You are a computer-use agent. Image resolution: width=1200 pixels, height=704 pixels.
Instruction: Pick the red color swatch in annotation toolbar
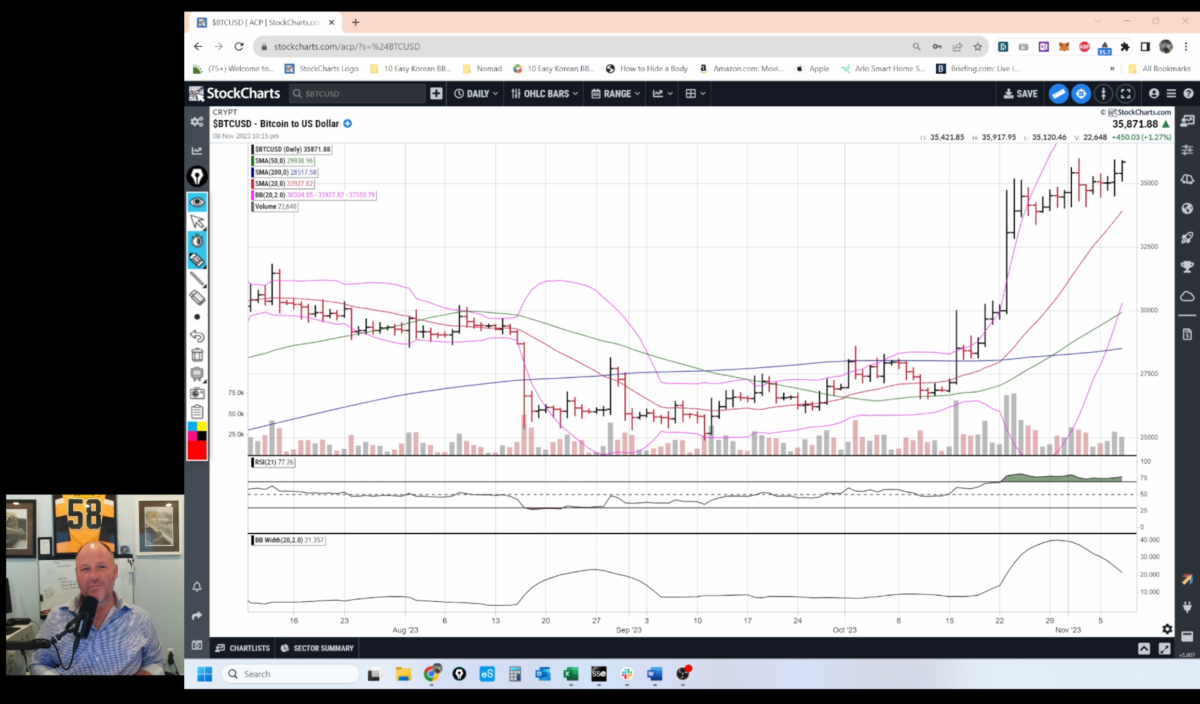(x=197, y=451)
